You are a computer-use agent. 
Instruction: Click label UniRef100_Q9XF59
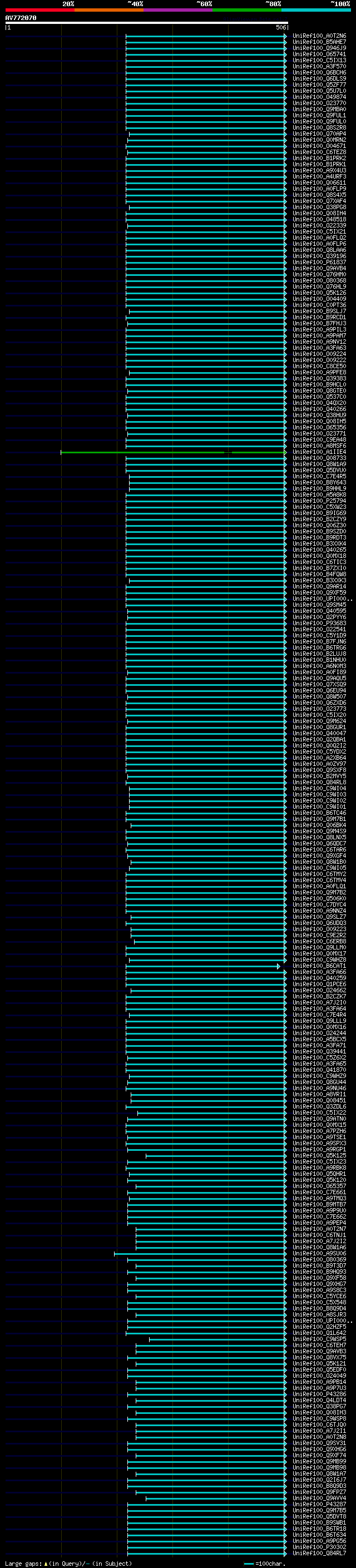pos(319,593)
